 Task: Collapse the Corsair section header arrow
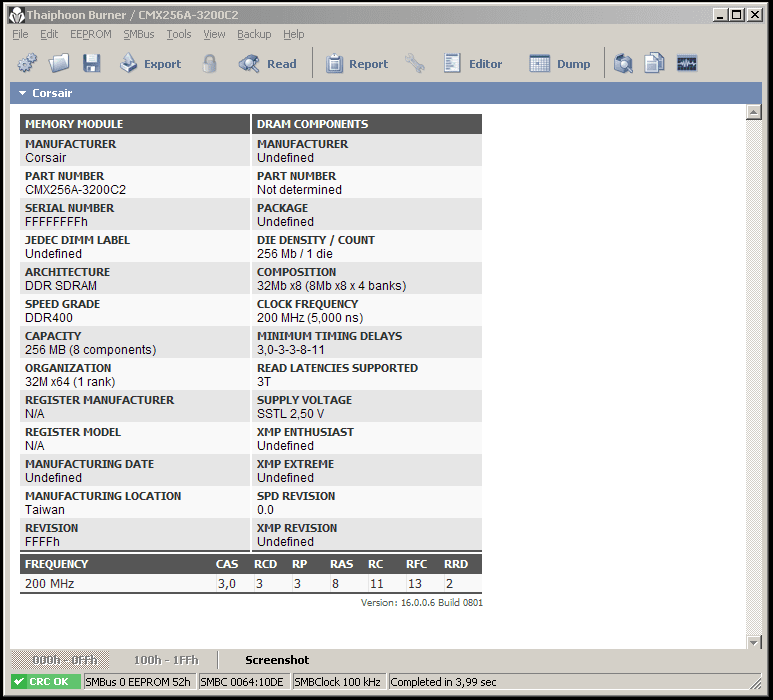point(22,93)
